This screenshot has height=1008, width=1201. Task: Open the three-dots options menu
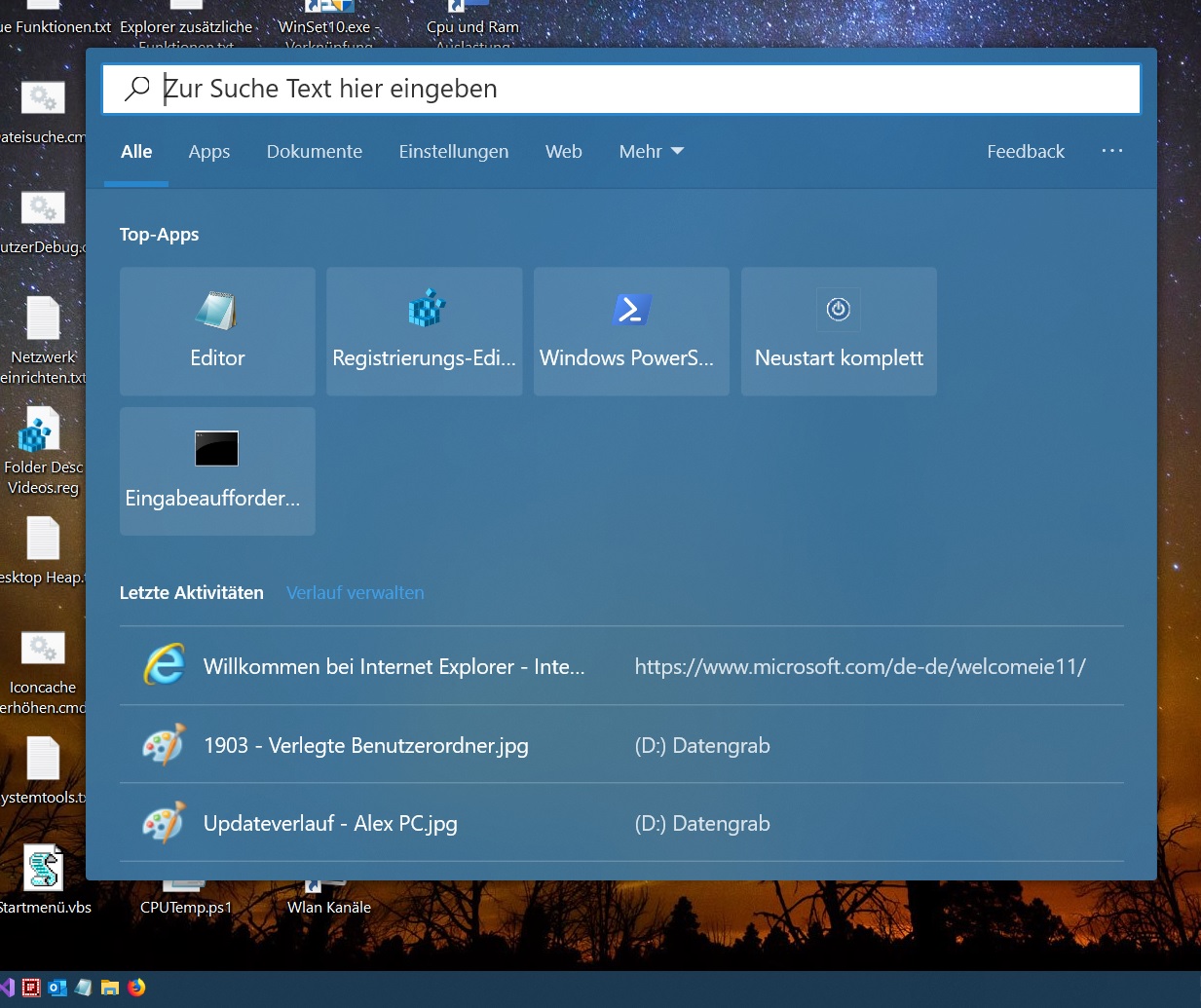pos(1112,151)
